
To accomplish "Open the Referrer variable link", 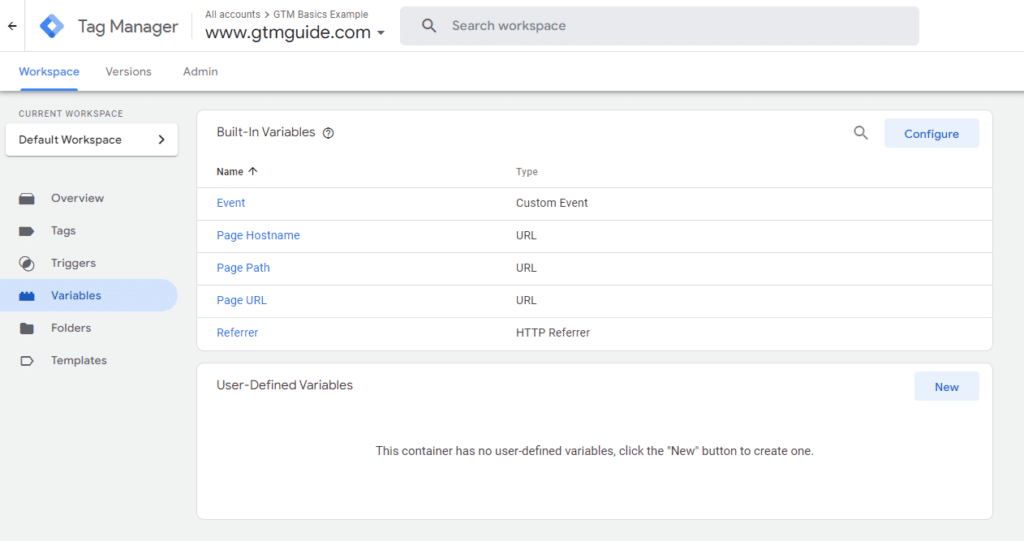I will [x=237, y=333].
